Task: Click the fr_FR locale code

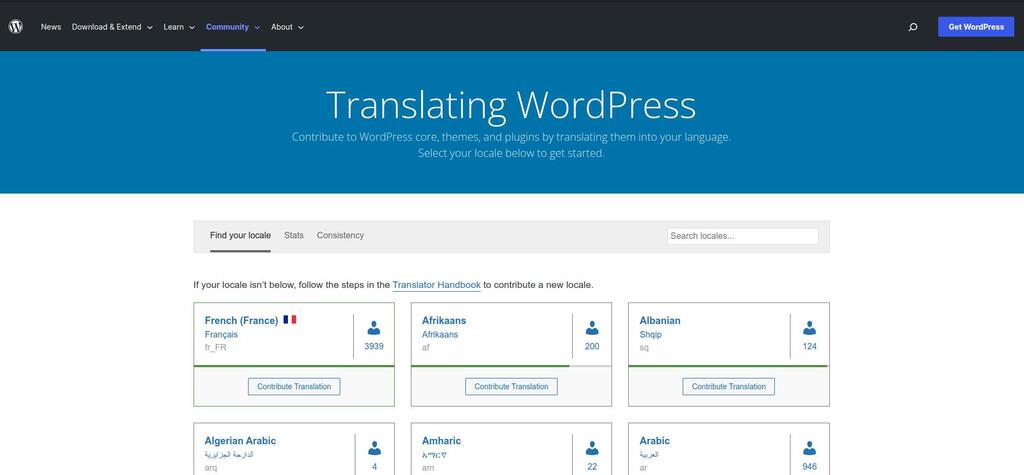Action: click(216, 348)
